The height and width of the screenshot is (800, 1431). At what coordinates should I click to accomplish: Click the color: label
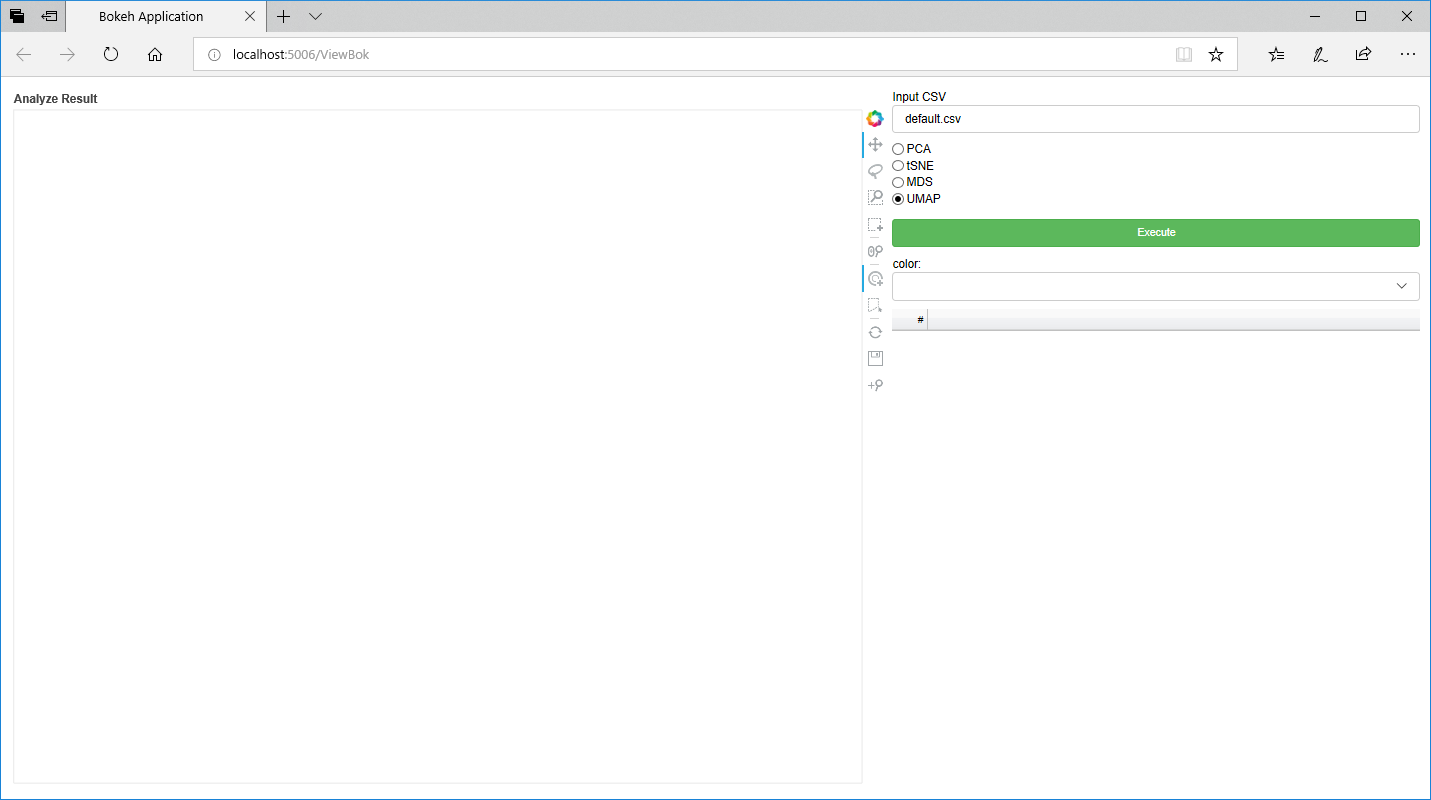click(x=907, y=264)
